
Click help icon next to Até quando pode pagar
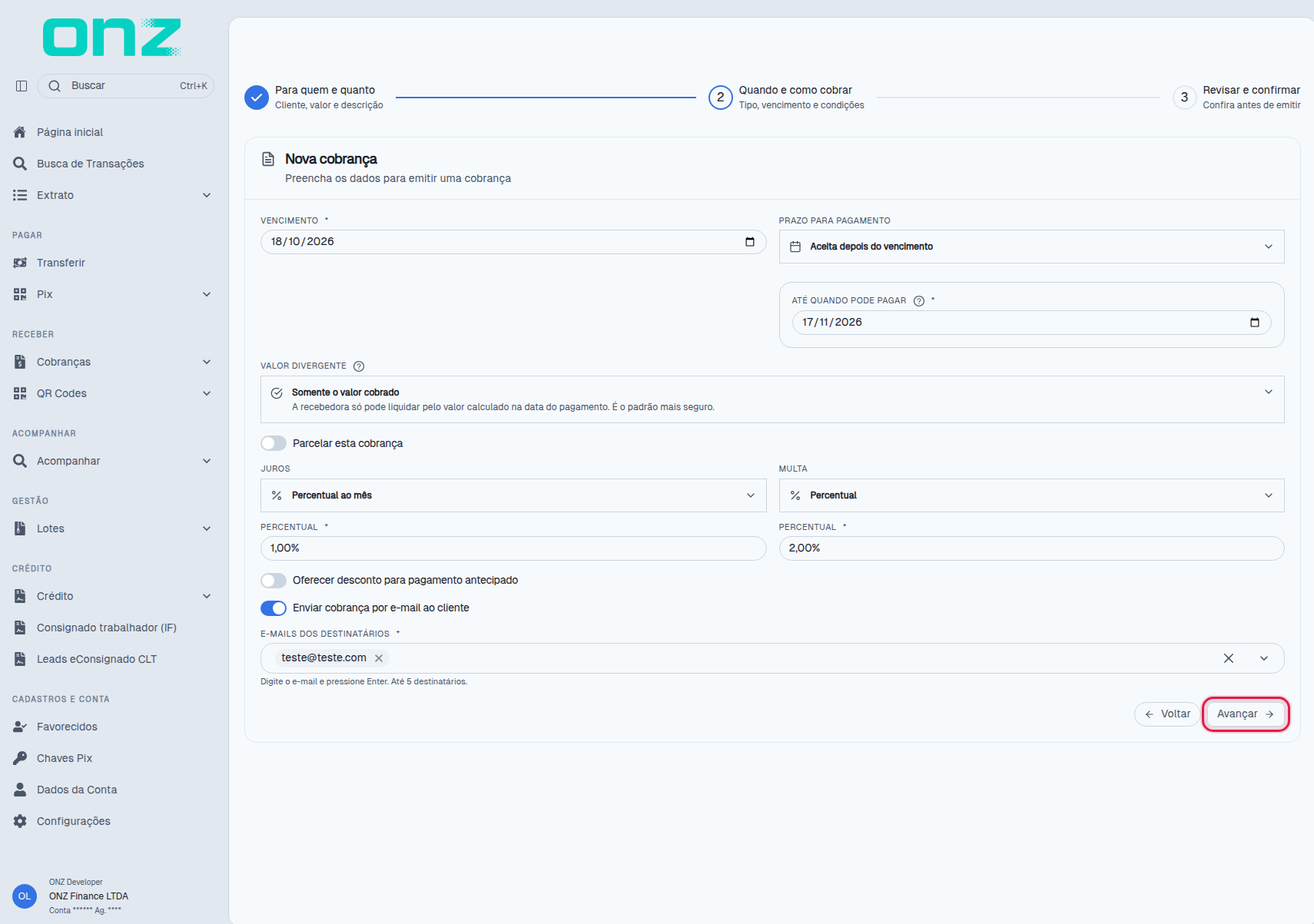click(919, 301)
